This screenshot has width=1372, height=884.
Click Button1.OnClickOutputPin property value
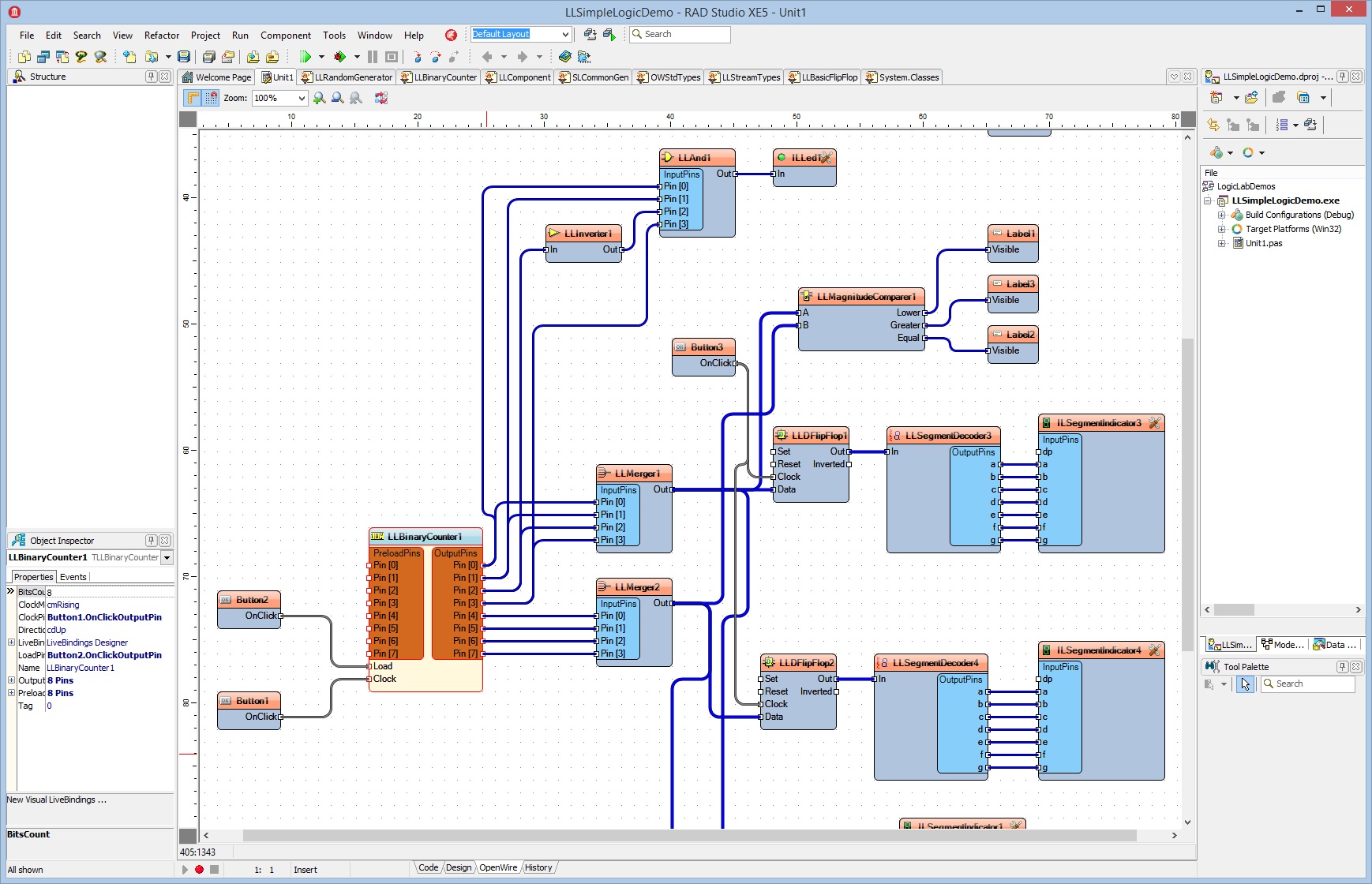pyautogui.click(x=104, y=617)
